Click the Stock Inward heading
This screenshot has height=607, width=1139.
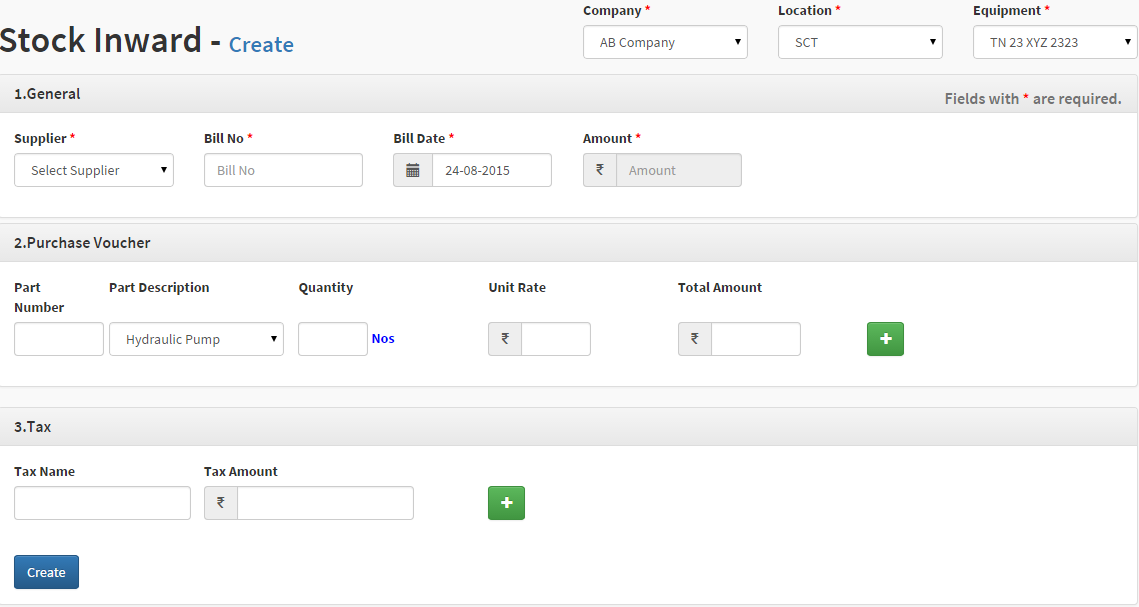[x=101, y=39]
